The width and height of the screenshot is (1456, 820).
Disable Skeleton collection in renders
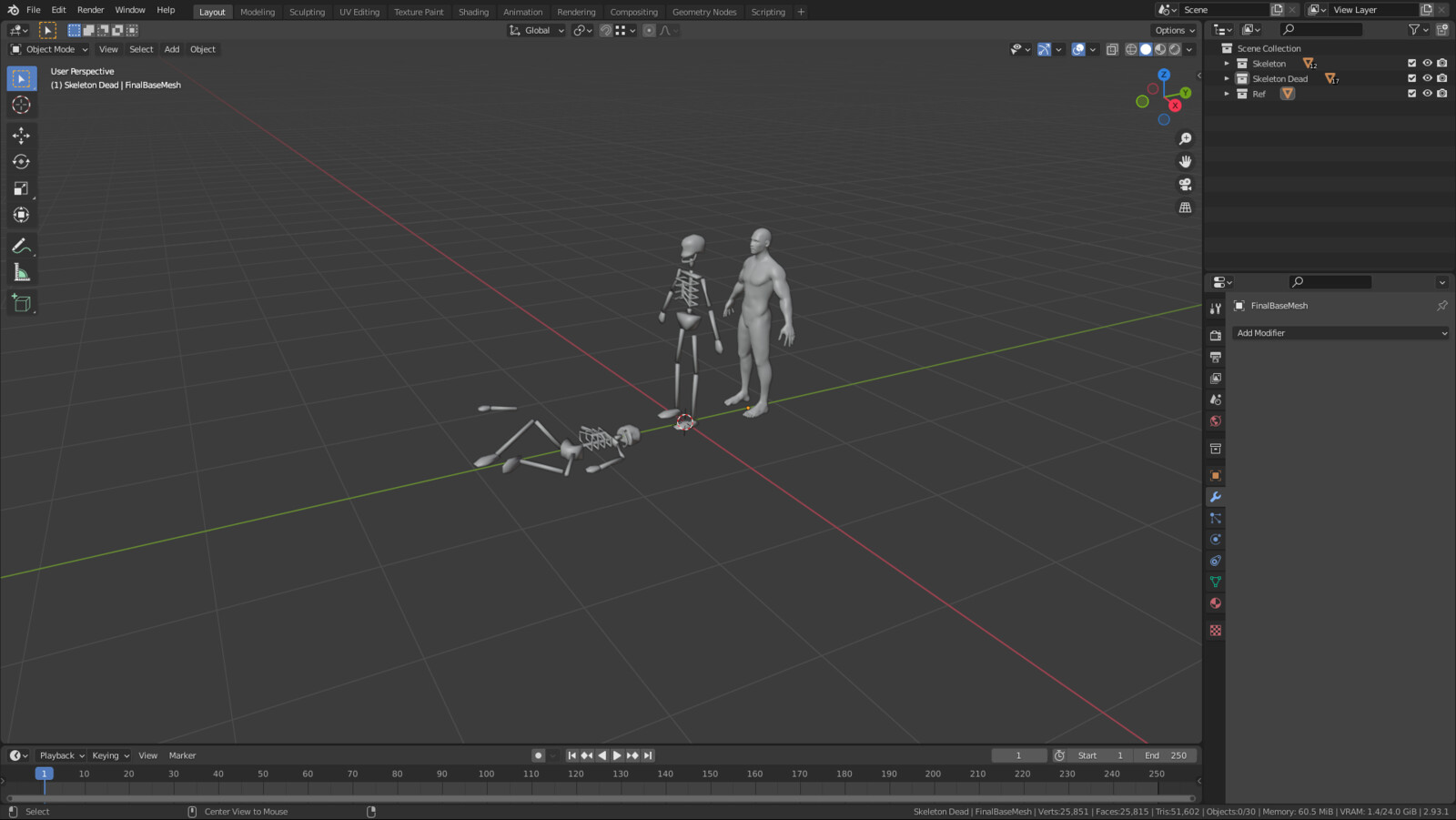pos(1442,64)
